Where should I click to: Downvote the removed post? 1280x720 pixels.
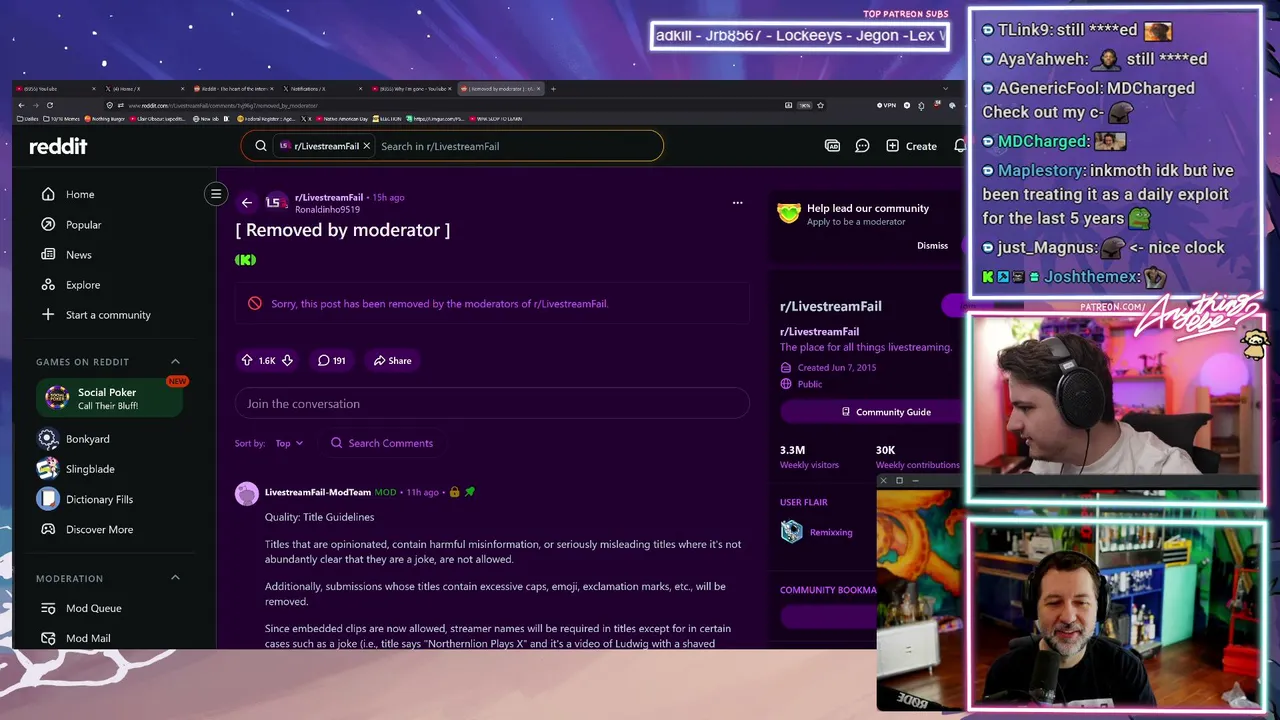(x=287, y=360)
